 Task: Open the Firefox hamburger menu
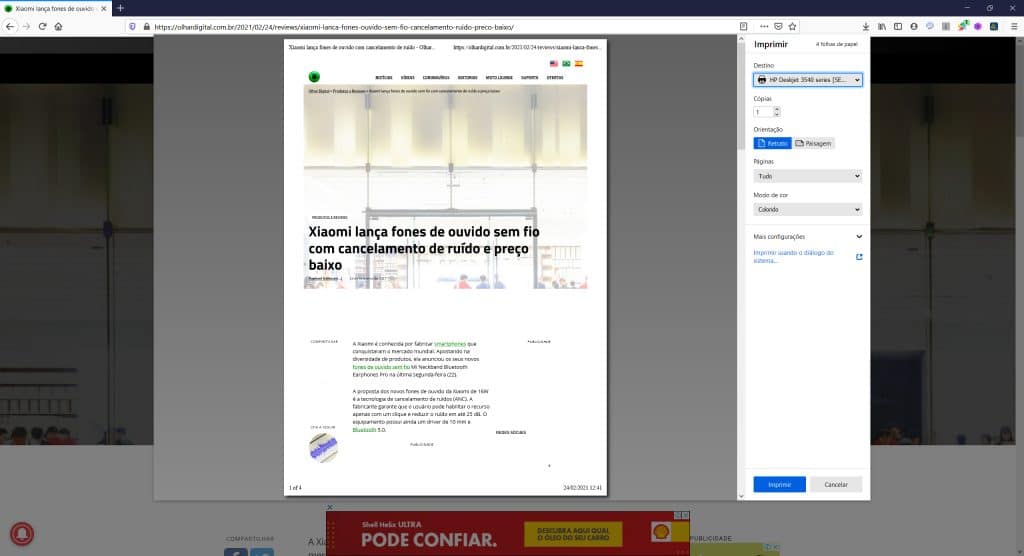tap(1014, 27)
